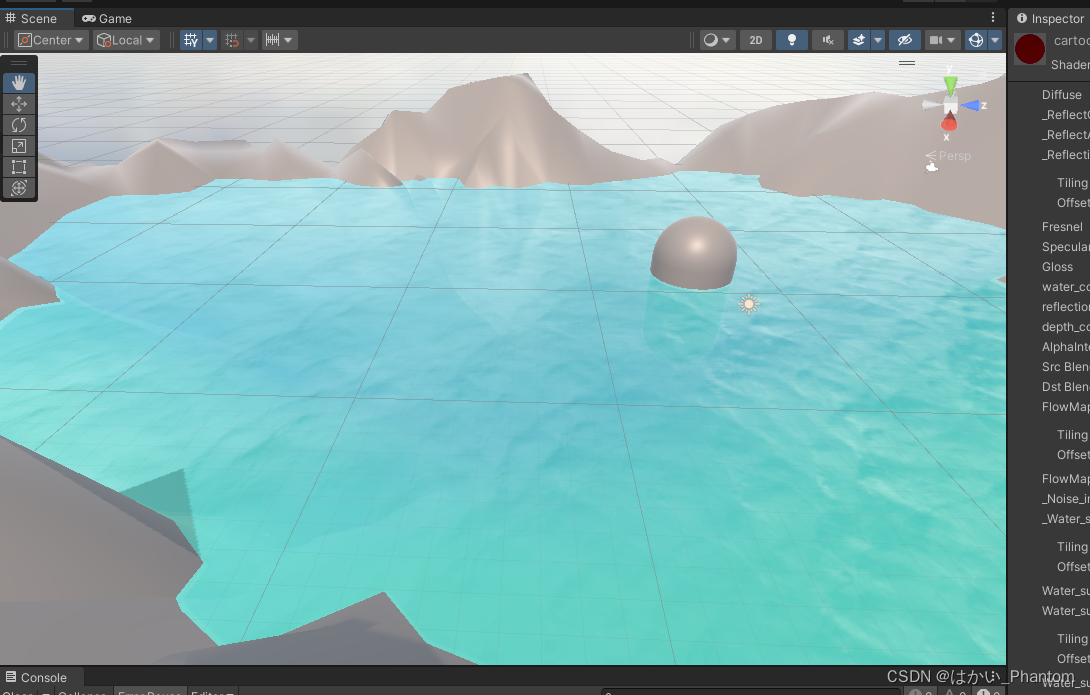1090x695 pixels.
Task: Select the Scale tool
Action: pos(19,146)
